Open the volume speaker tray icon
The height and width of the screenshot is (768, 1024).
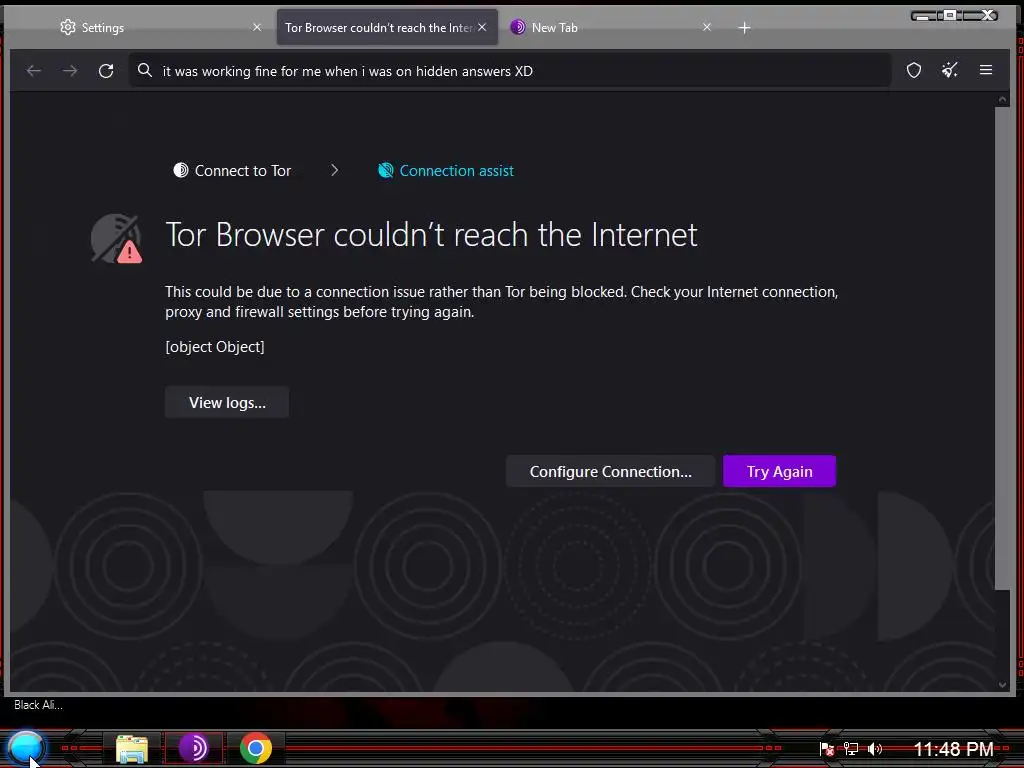[875, 749]
